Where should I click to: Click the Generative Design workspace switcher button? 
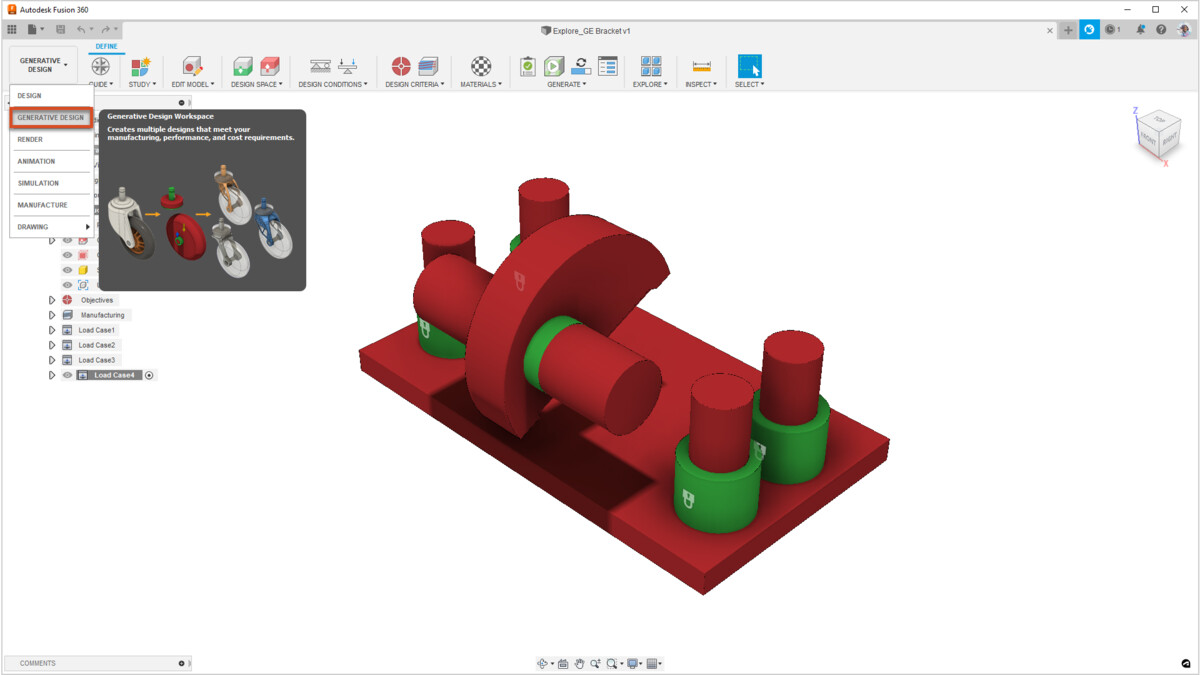[x=43, y=65]
